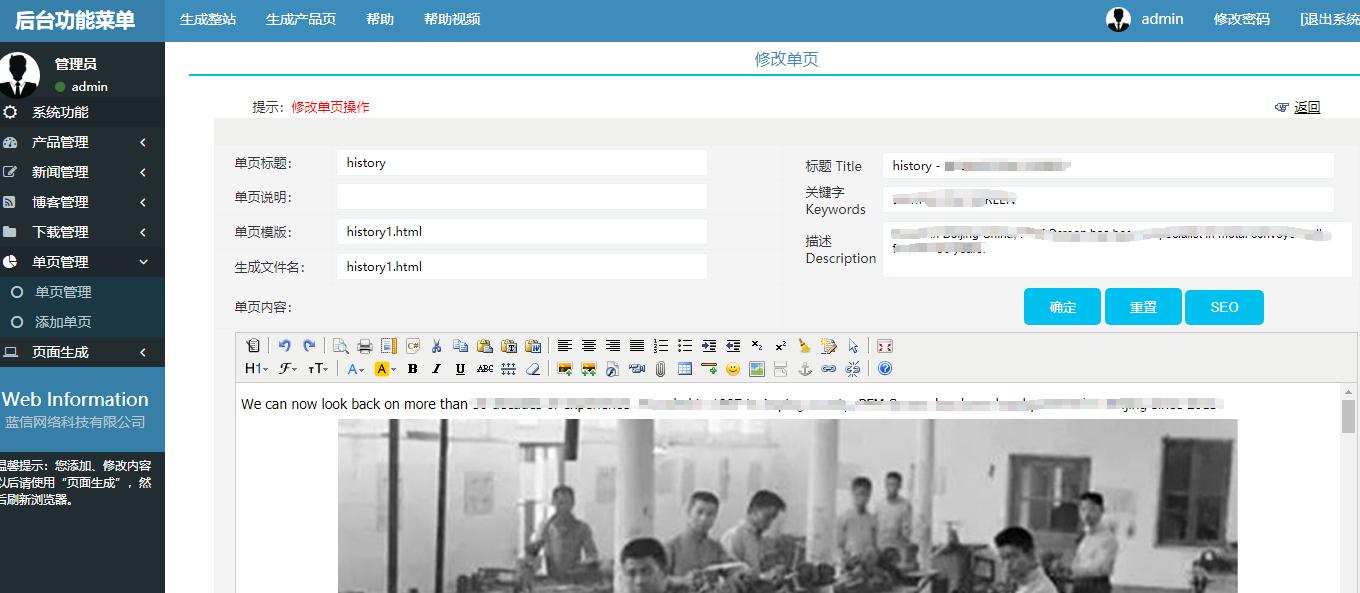This screenshot has height=593, width=1360.
Task: Insert a table using the table icon
Action: pos(685,369)
